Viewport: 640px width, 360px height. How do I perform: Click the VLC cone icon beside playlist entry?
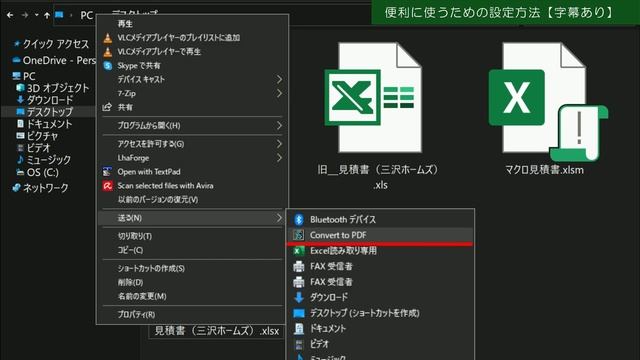(x=107, y=38)
